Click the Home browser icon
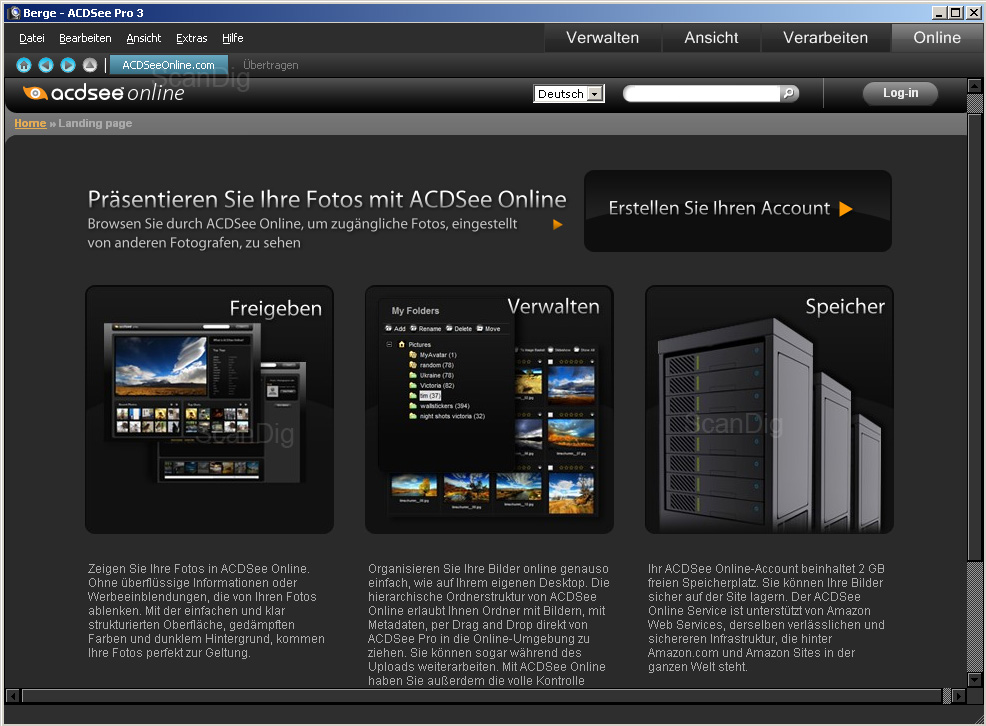The height and width of the screenshot is (726, 986). [x=24, y=65]
